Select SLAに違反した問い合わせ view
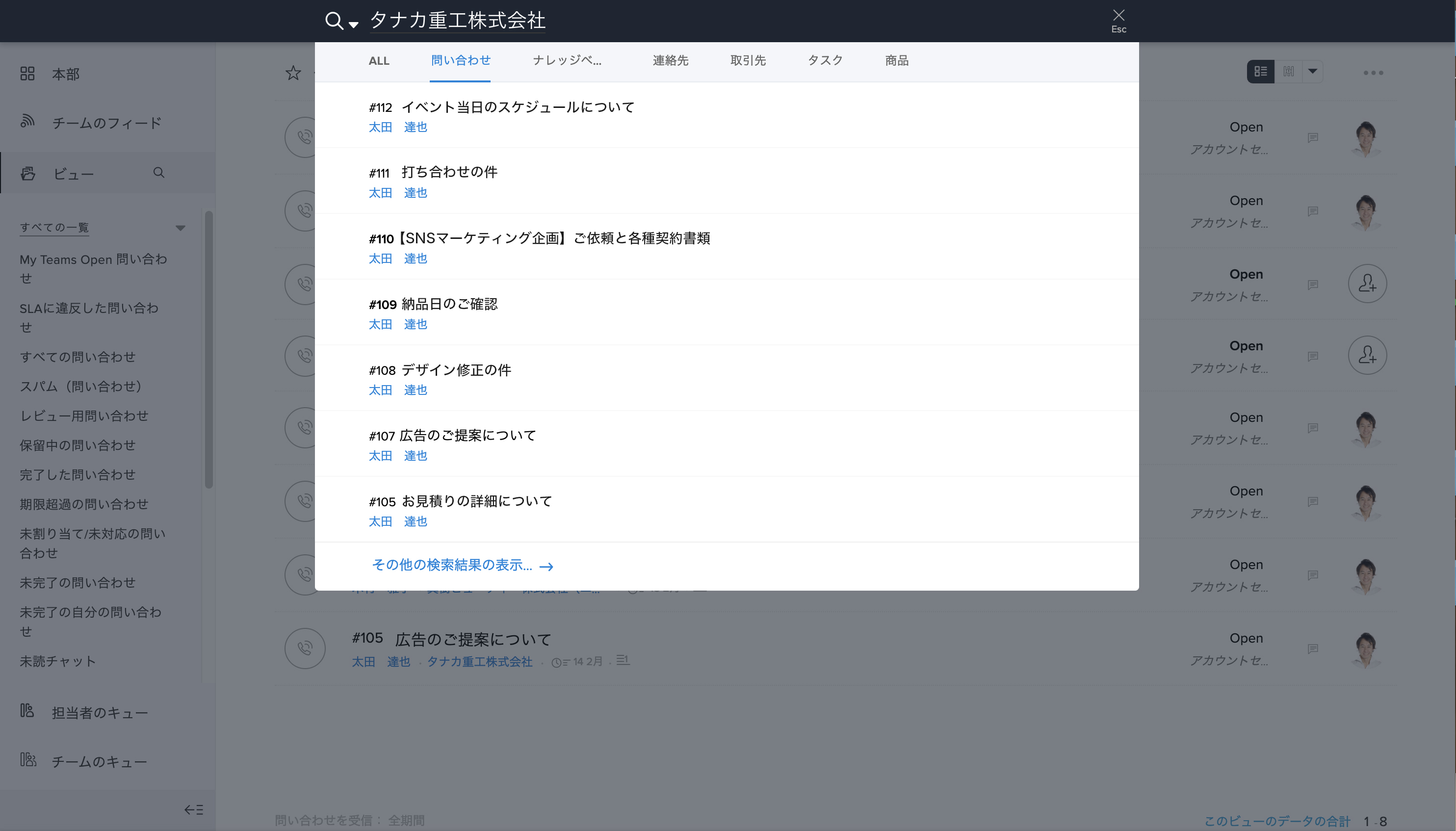Screen dimensions: 1456x831 [89, 317]
